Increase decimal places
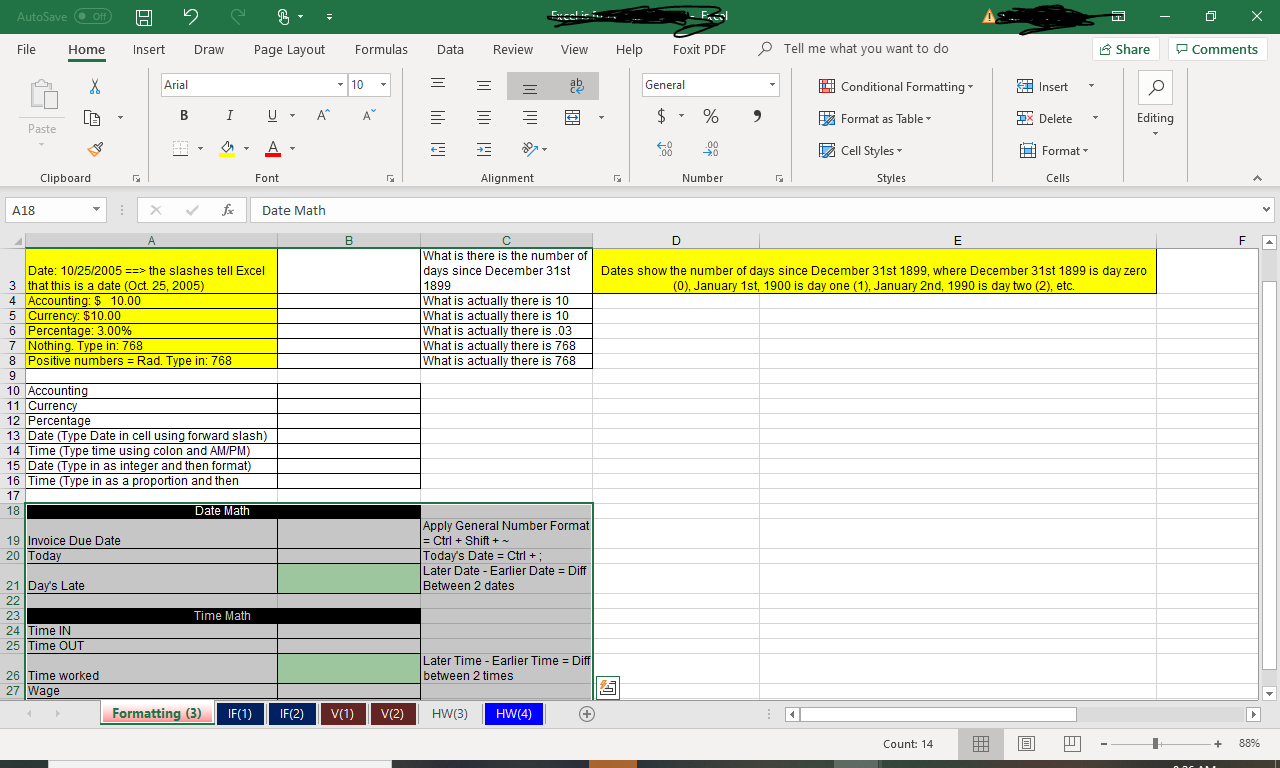Screen dimensions: 1280x768 pos(664,148)
